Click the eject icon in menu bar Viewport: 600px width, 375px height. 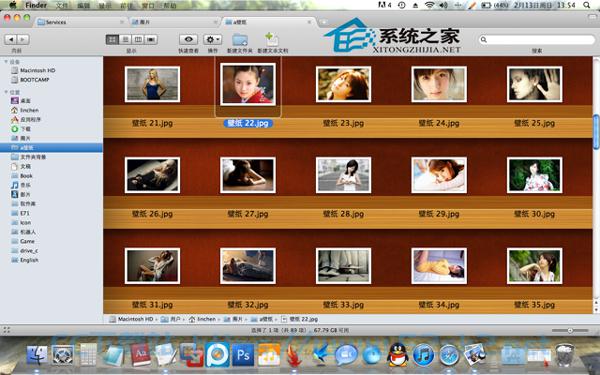[416, 5]
